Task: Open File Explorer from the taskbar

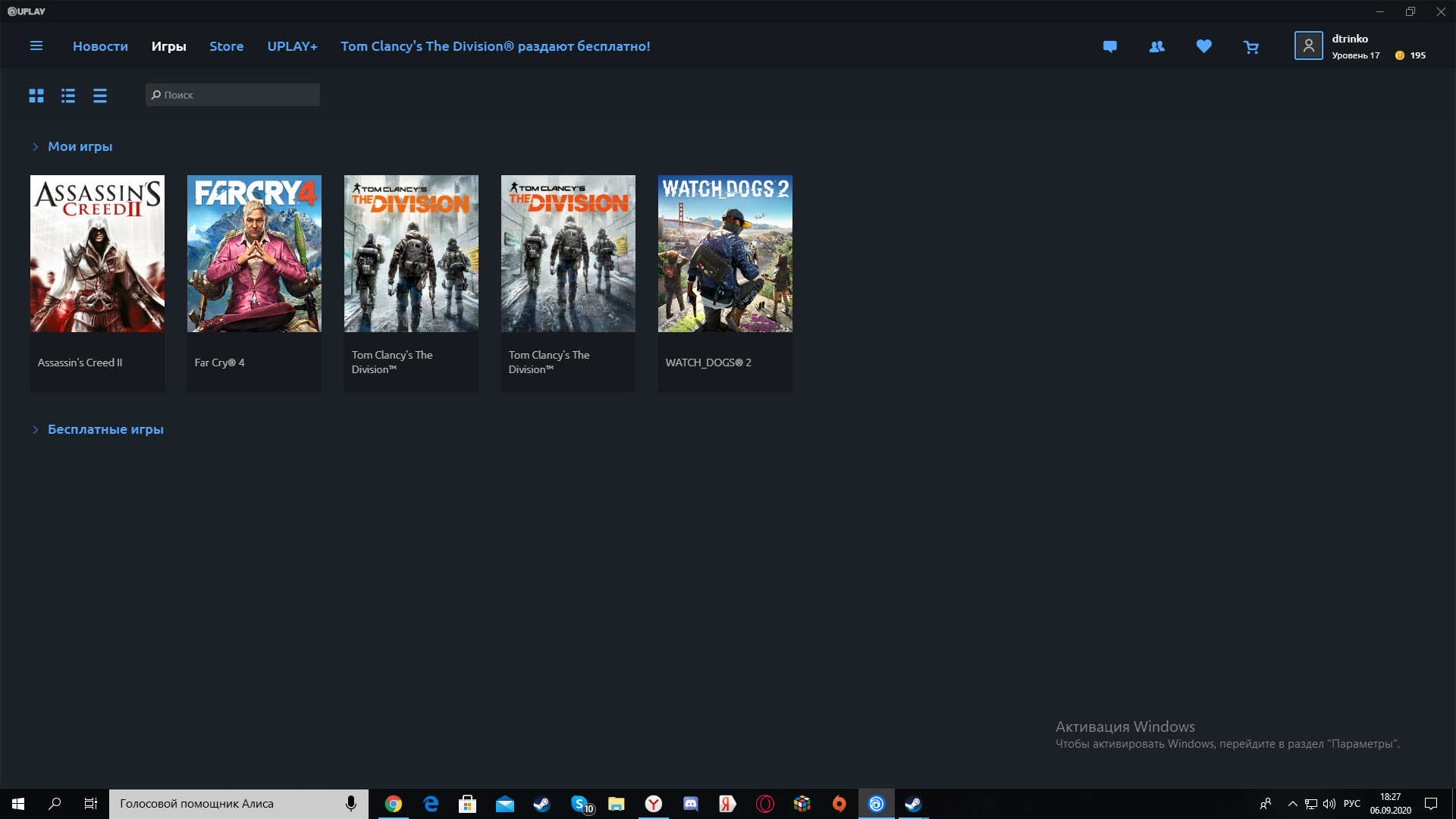Action: click(x=616, y=804)
